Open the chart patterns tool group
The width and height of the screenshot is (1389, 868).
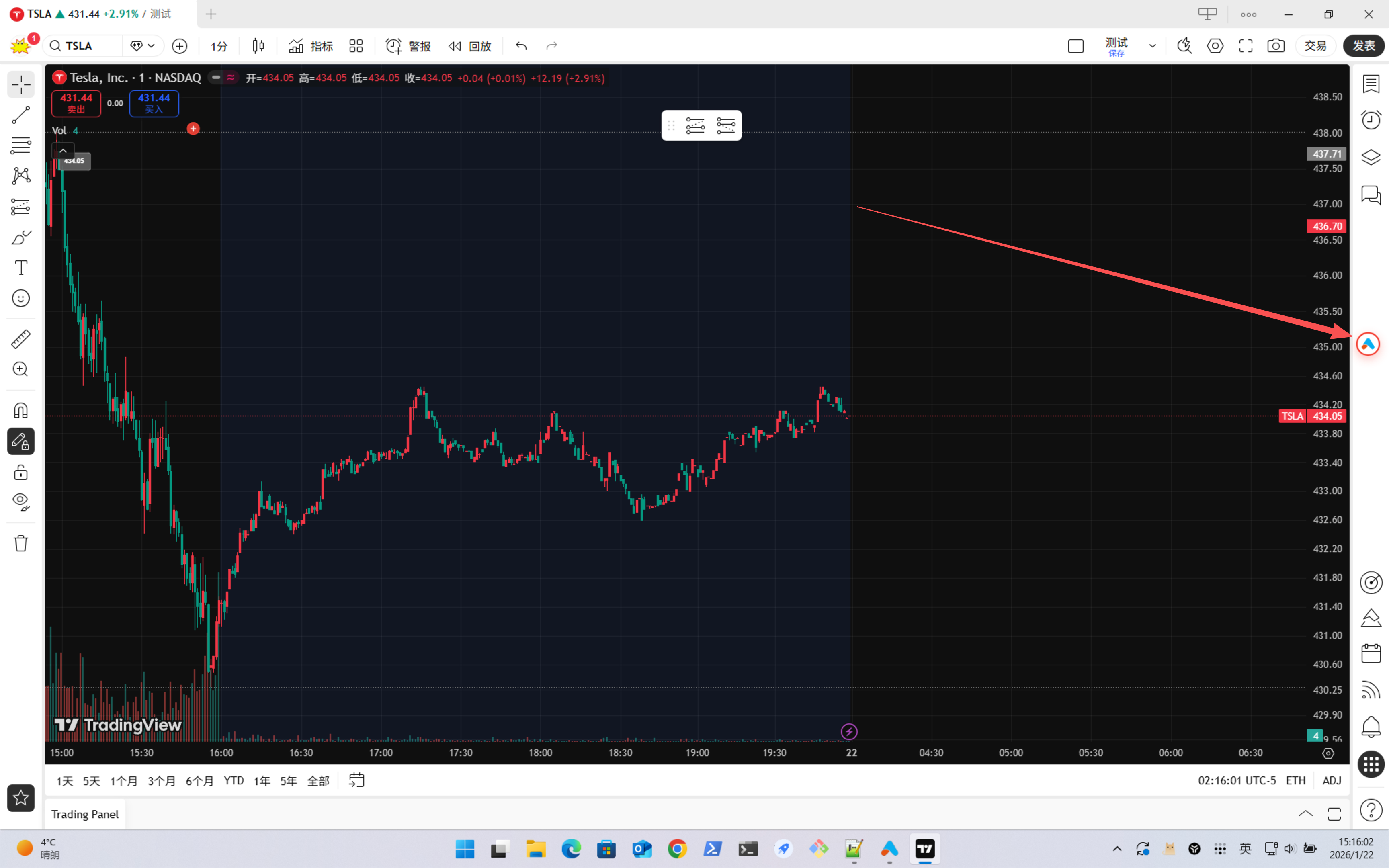[21, 176]
